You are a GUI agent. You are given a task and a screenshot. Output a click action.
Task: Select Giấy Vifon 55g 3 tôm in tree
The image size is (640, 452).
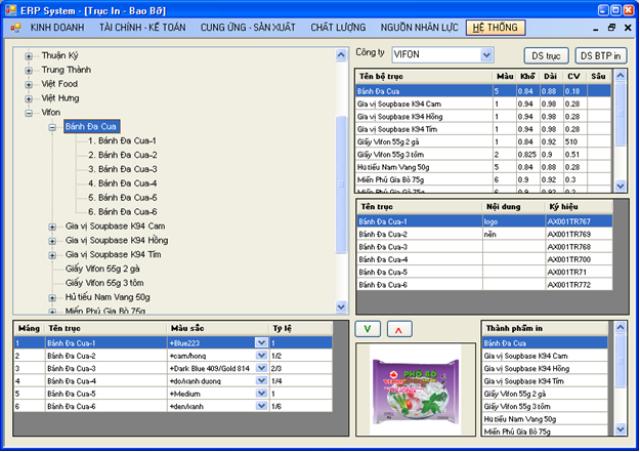click(x=104, y=283)
